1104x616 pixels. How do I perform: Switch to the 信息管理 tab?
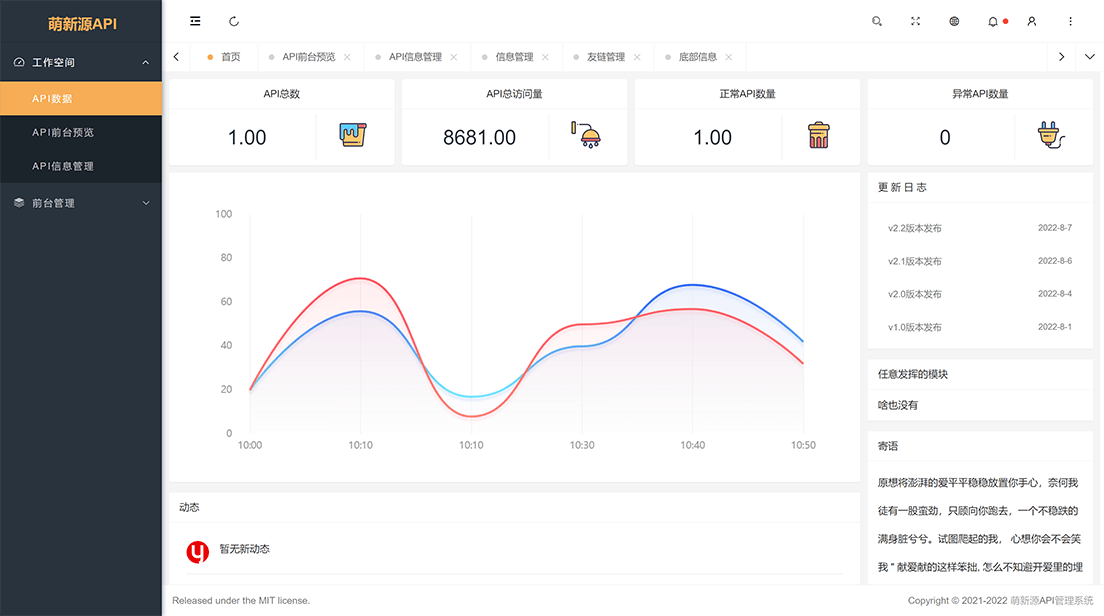(x=514, y=57)
